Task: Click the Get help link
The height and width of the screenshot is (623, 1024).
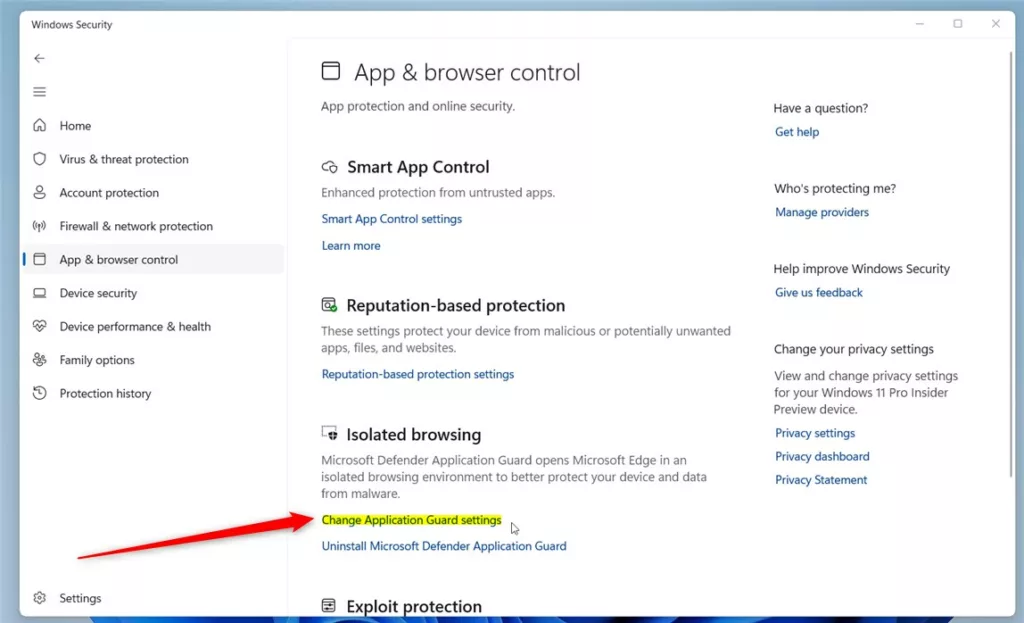Action: (x=796, y=132)
